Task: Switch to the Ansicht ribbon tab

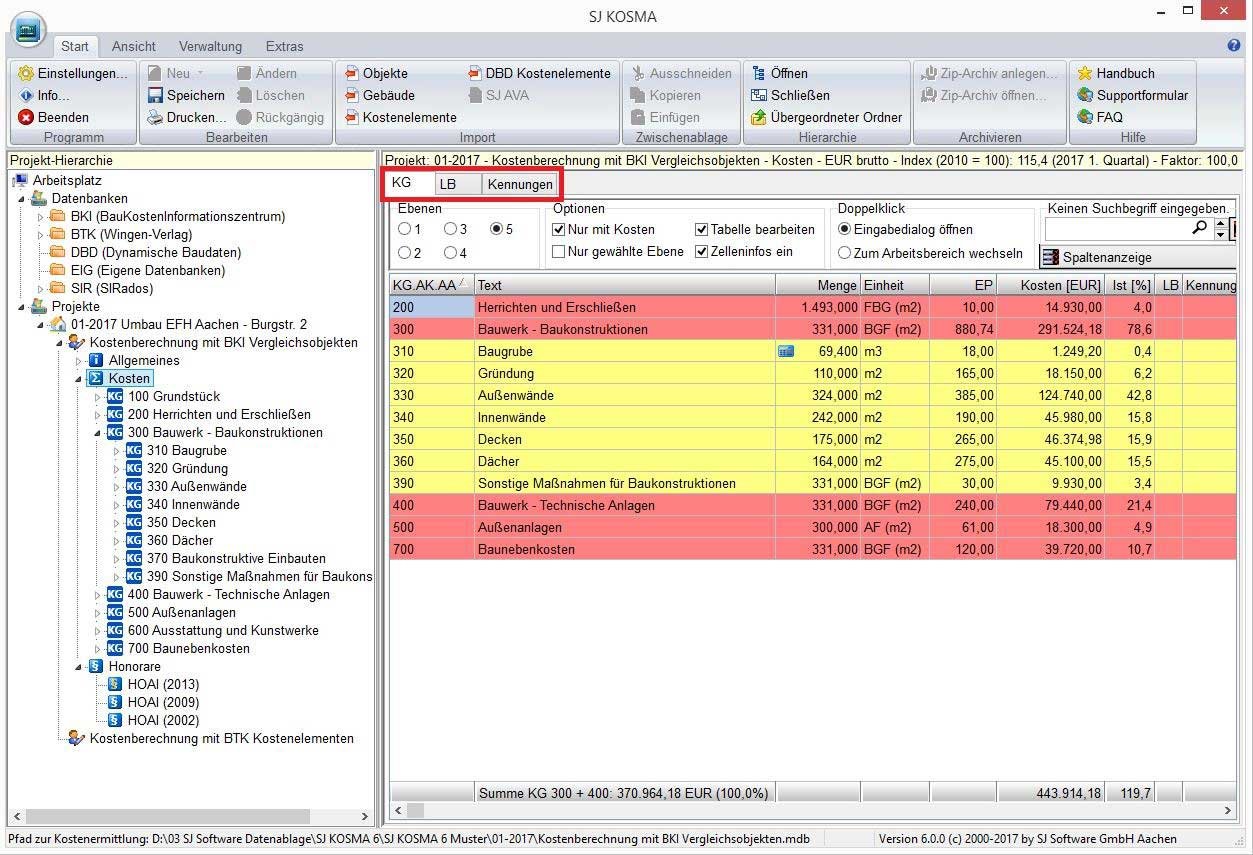Action: coord(134,46)
